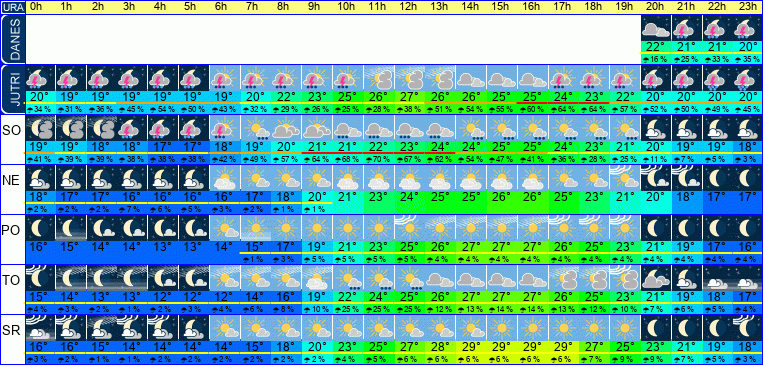This screenshot has height=365, width=763.
Task: Select the SR 0h windy cloudy night icon
Action: click(x=40, y=328)
